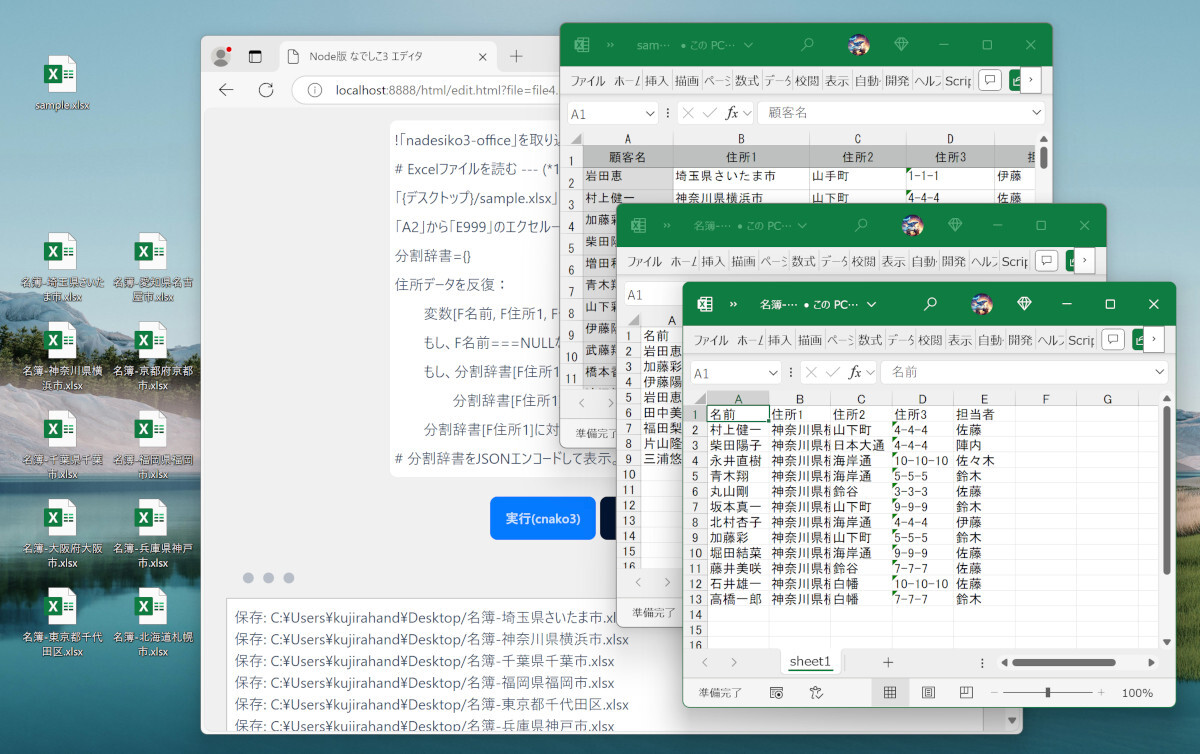Image resolution: width=1200 pixels, height=754 pixels.
Task: Switch to Normal view in the front Excel status bar
Action: 889,692
